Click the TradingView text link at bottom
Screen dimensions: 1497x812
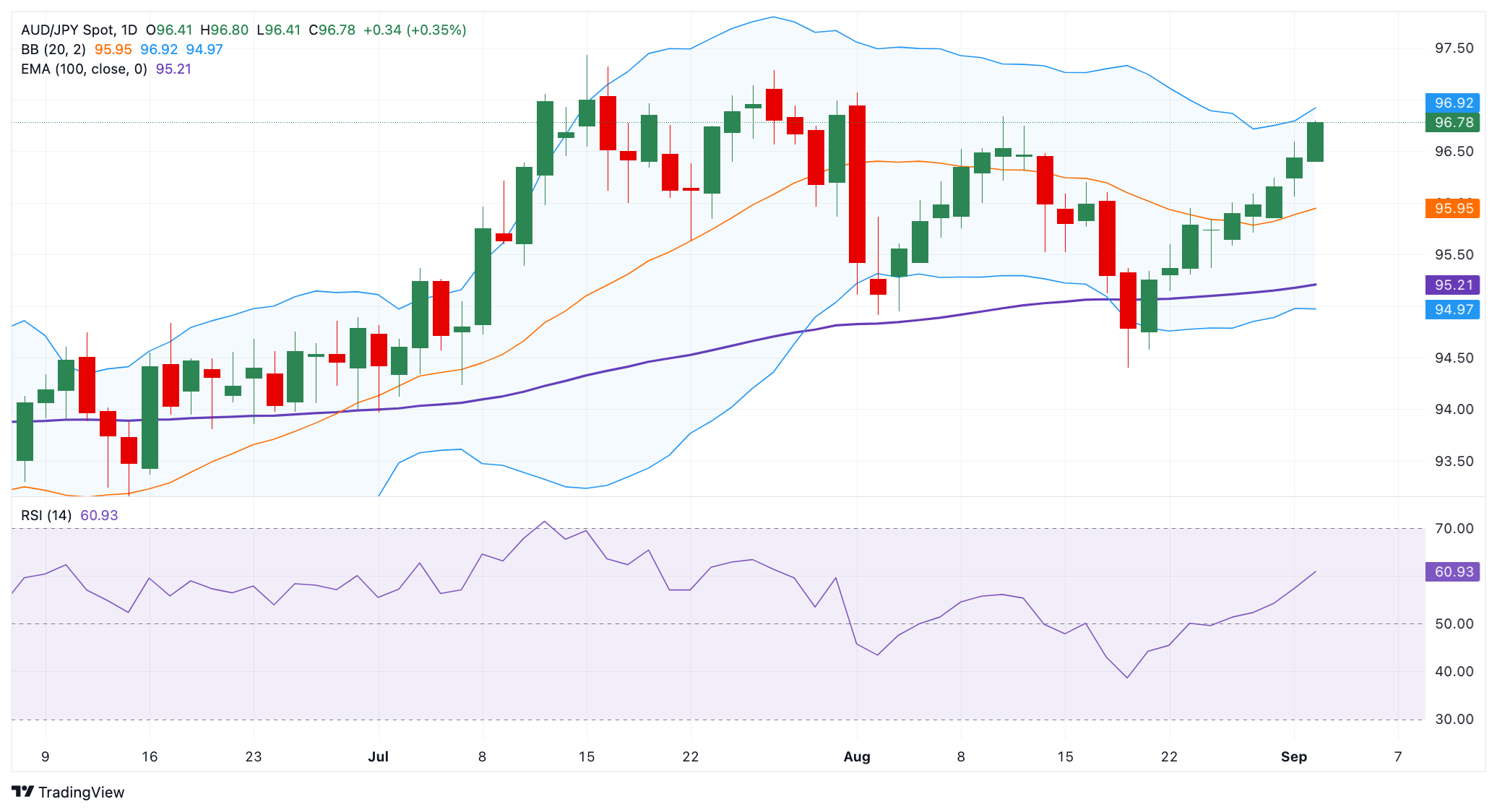tap(82, 792)
